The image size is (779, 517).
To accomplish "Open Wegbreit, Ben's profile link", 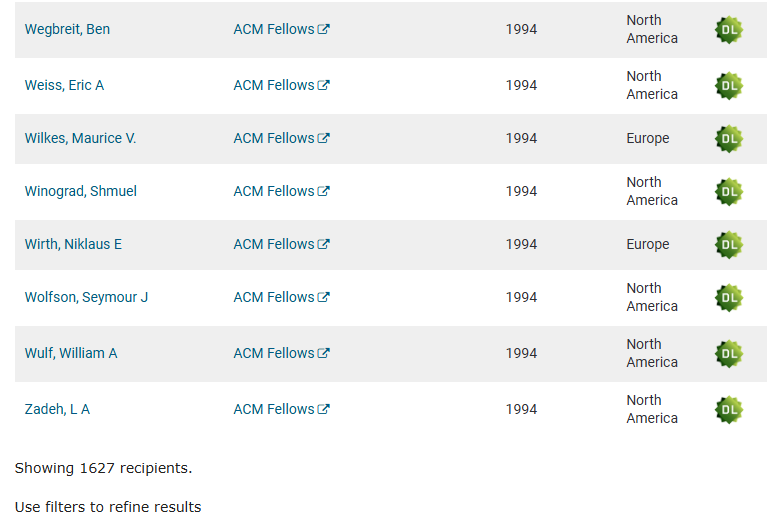I will [x=67, y=29].
